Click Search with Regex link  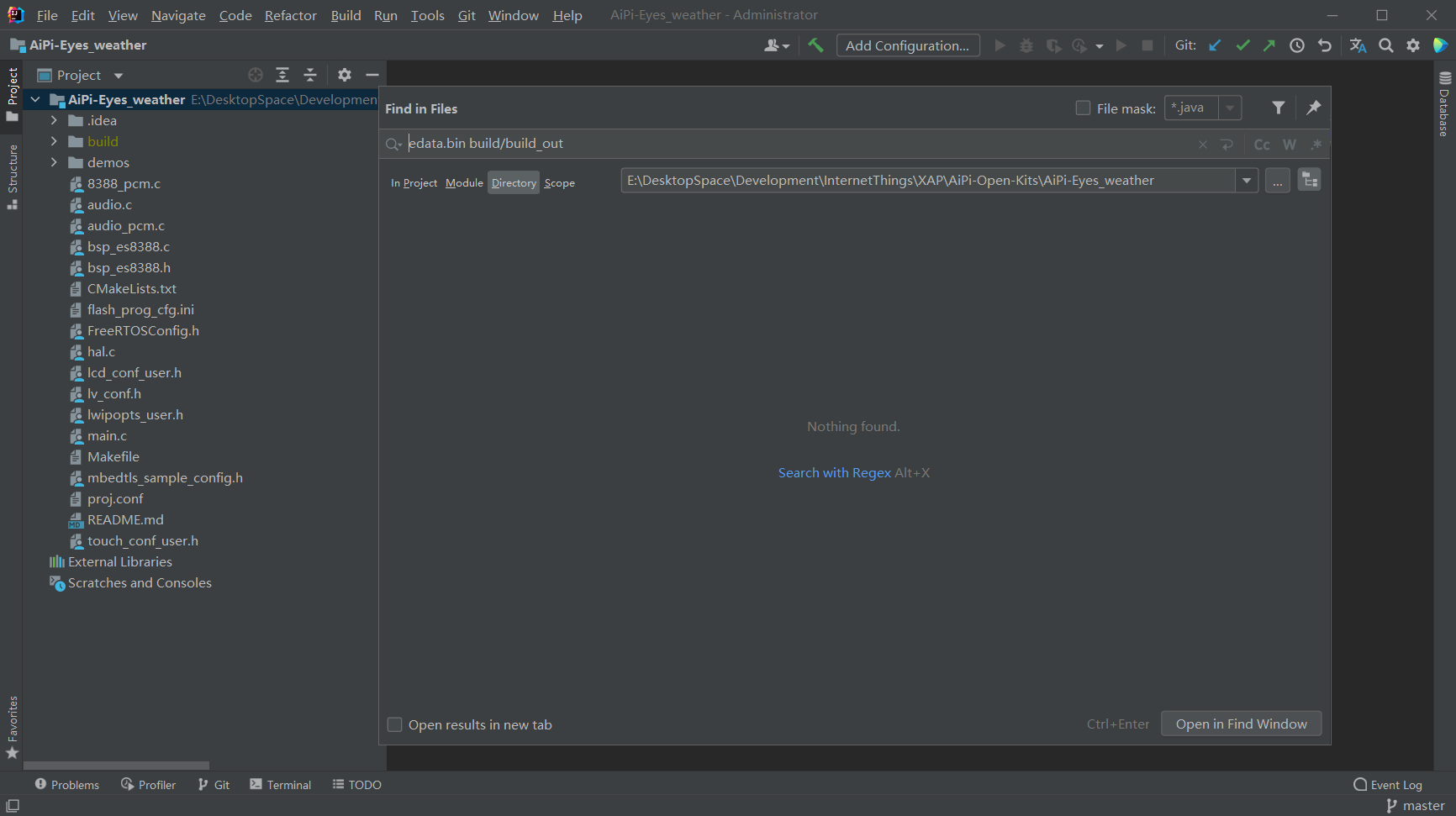click(x=834, y=472)
